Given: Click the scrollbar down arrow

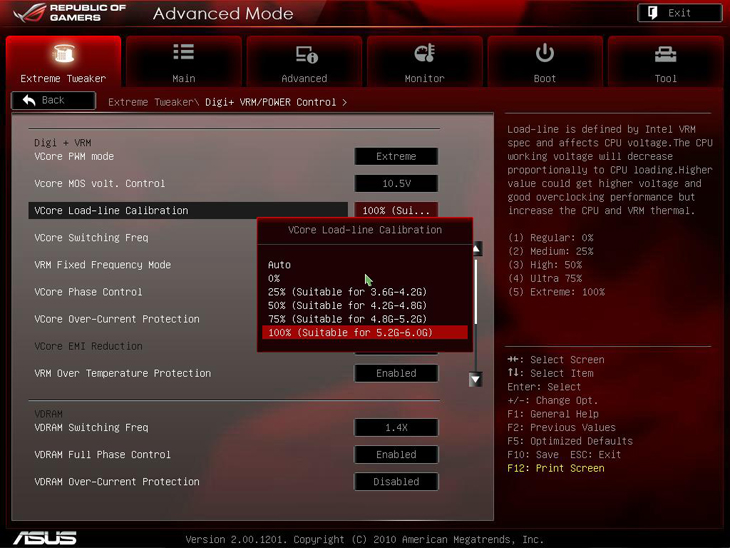Looking at the screenshot, I should coord(475,380).
